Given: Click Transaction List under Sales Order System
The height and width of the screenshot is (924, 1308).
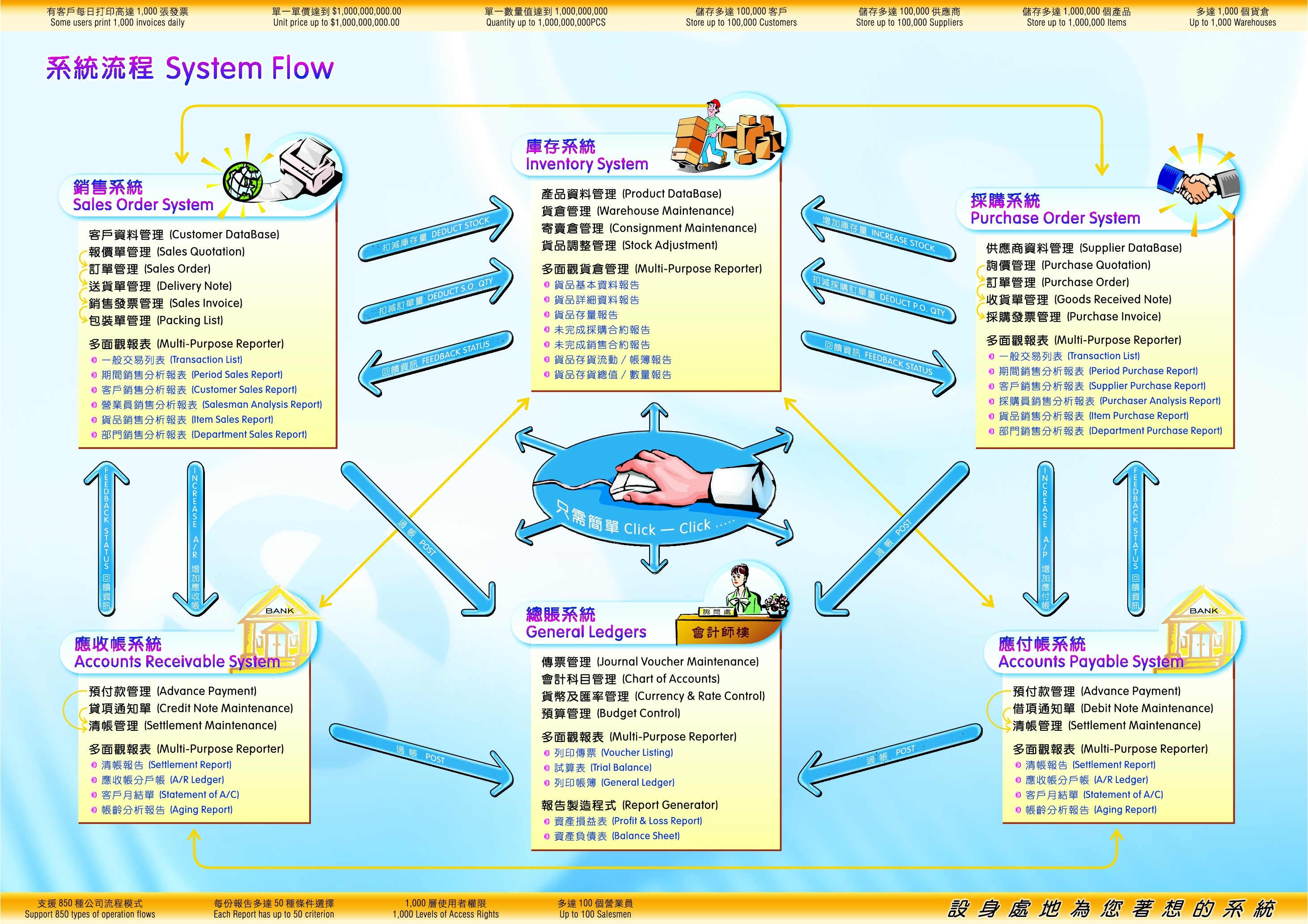Looking at the screenshot, I should (x=171, y=360).
